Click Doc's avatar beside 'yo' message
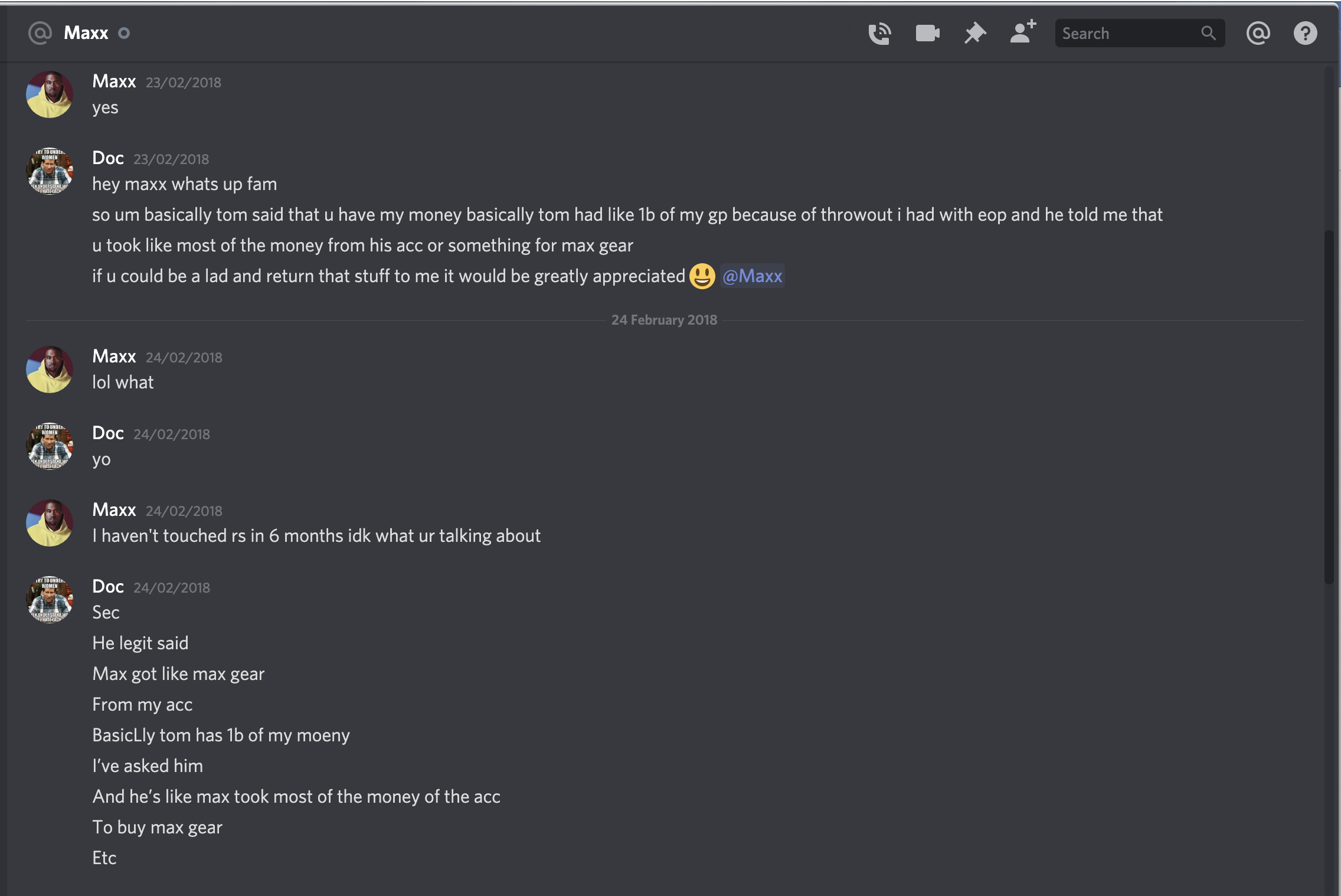 coord(50,446)
